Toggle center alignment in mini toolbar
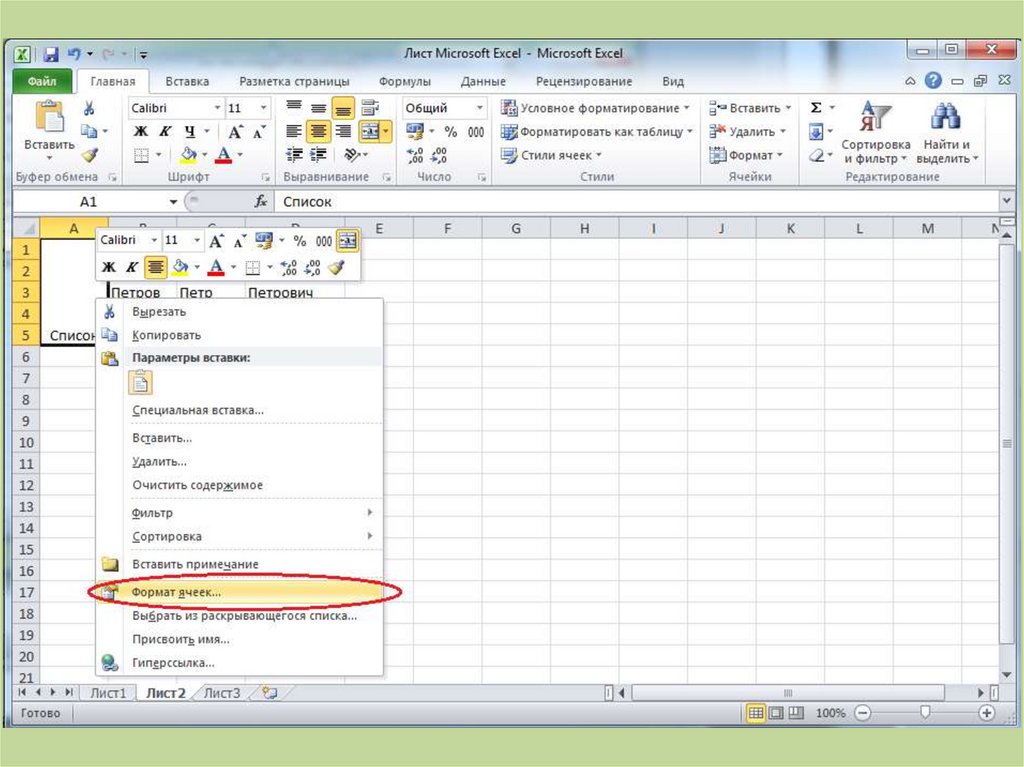Screen dimensions: 1024x767 pyautogui.click(x=155, y=267)
